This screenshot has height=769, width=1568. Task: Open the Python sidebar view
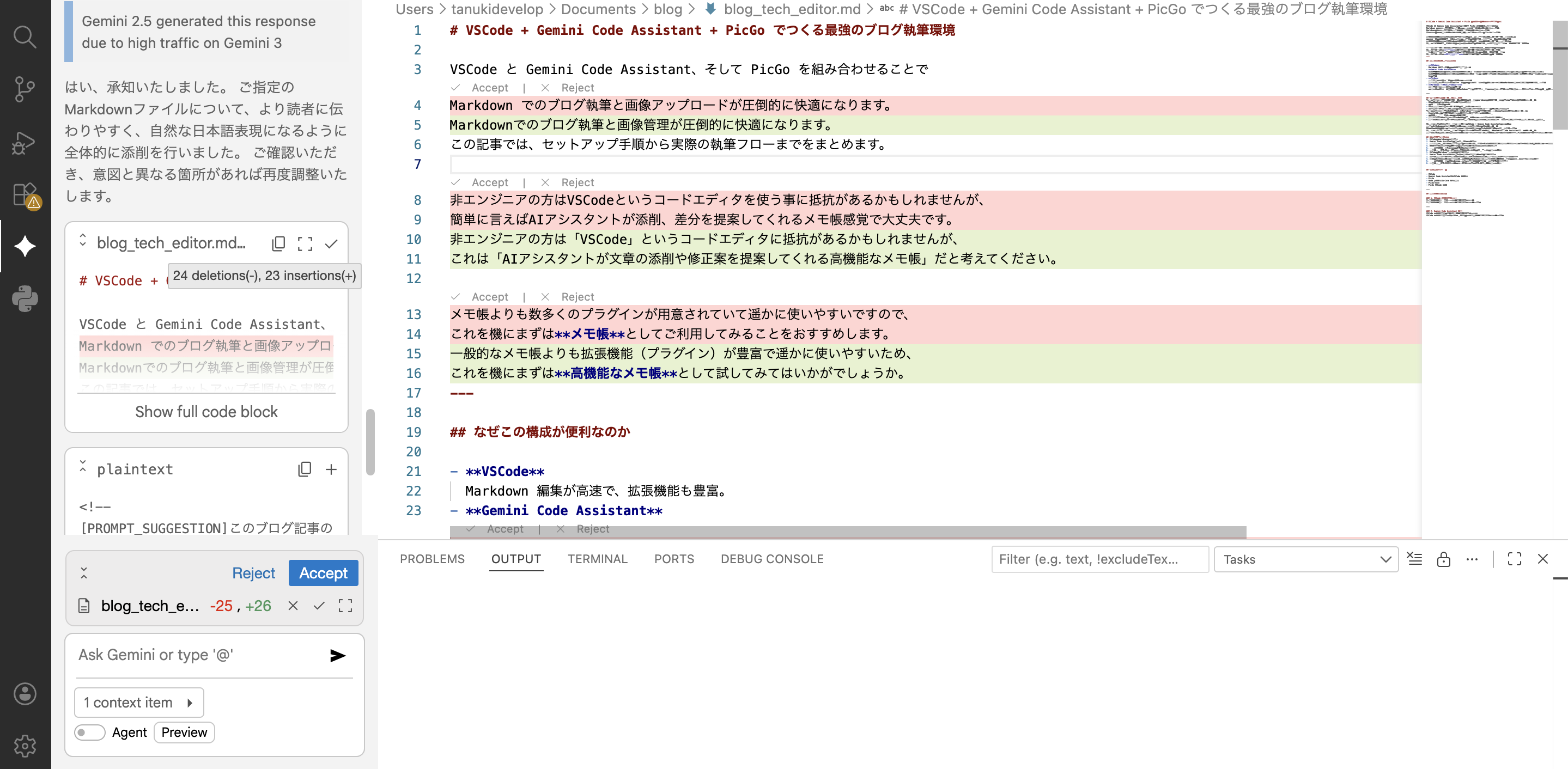point(25,298)
